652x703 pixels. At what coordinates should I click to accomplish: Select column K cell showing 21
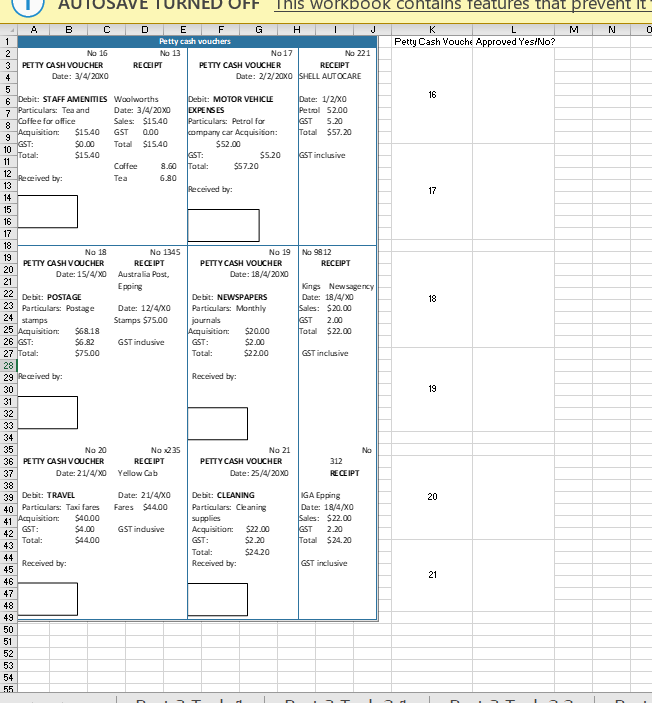pyautogui.click(x=432, y=575)
